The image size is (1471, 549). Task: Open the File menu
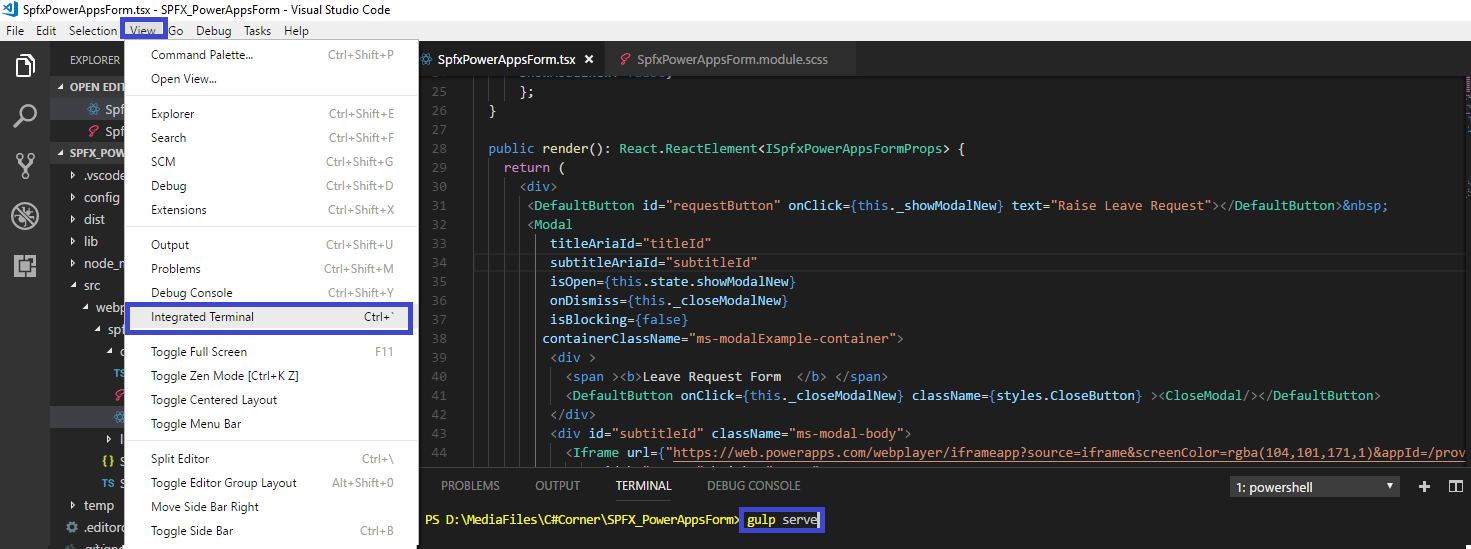[15, 31]
